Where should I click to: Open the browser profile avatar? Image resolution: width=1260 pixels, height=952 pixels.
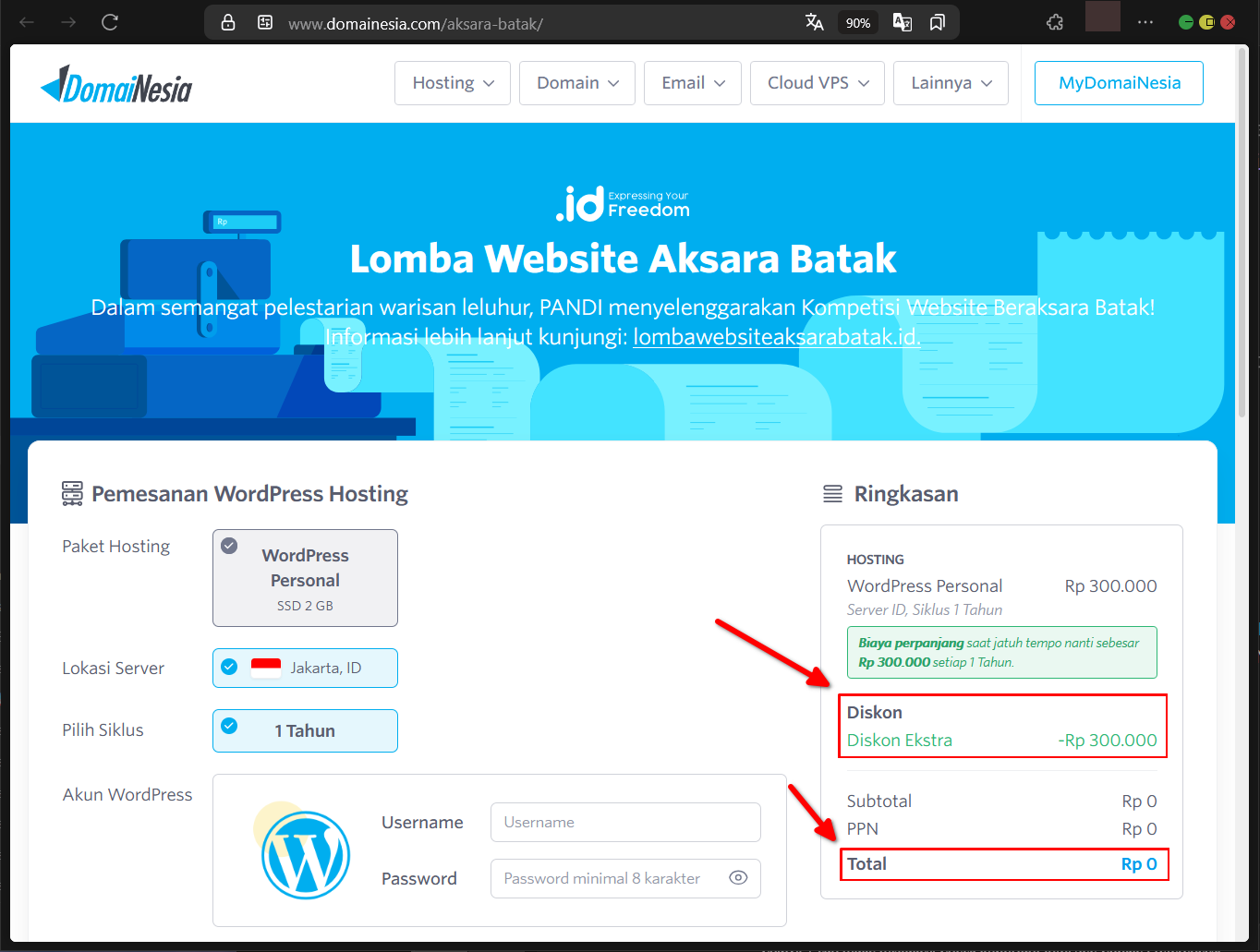coord(1102,17)
